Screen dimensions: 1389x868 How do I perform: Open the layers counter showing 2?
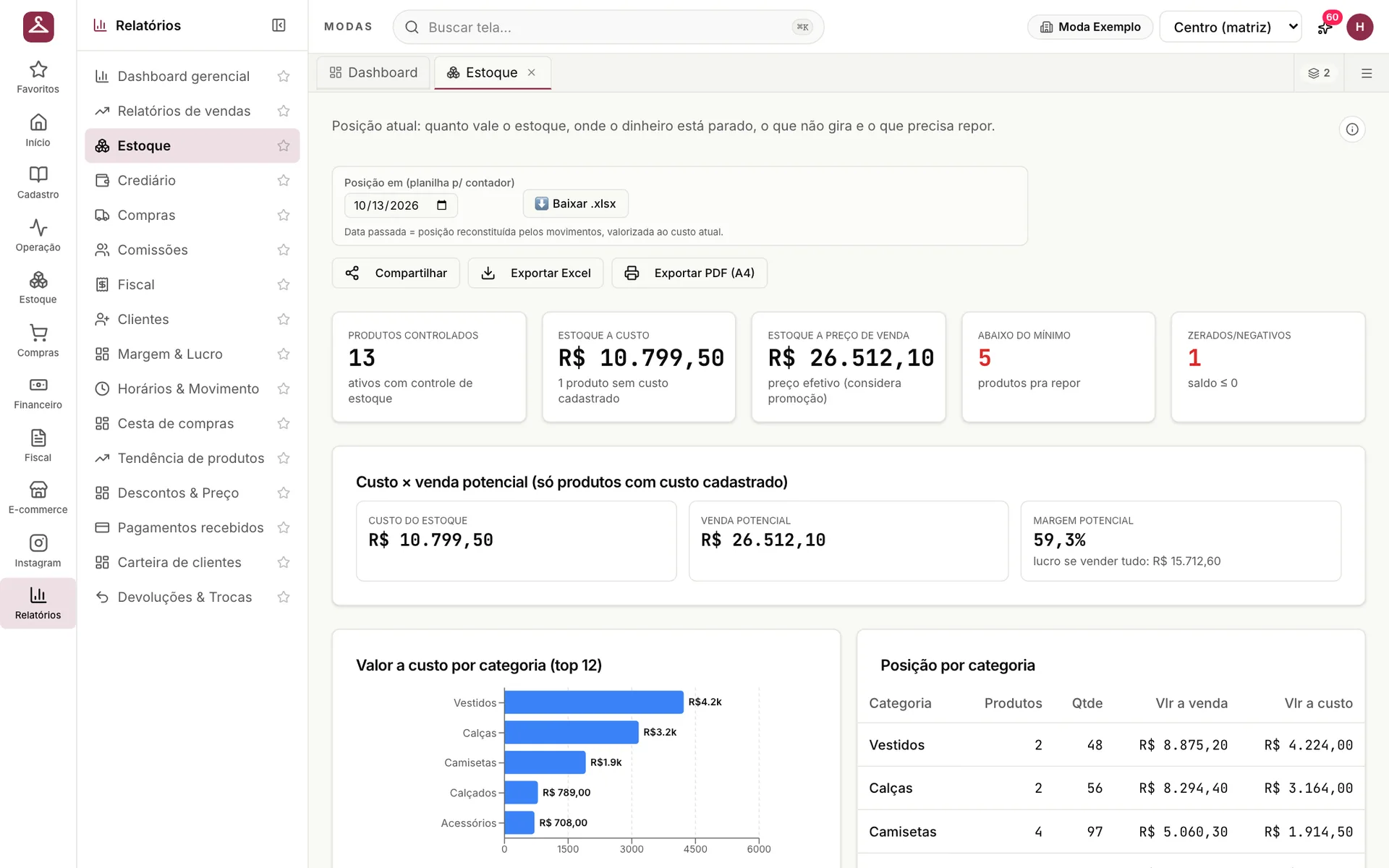1319,73
